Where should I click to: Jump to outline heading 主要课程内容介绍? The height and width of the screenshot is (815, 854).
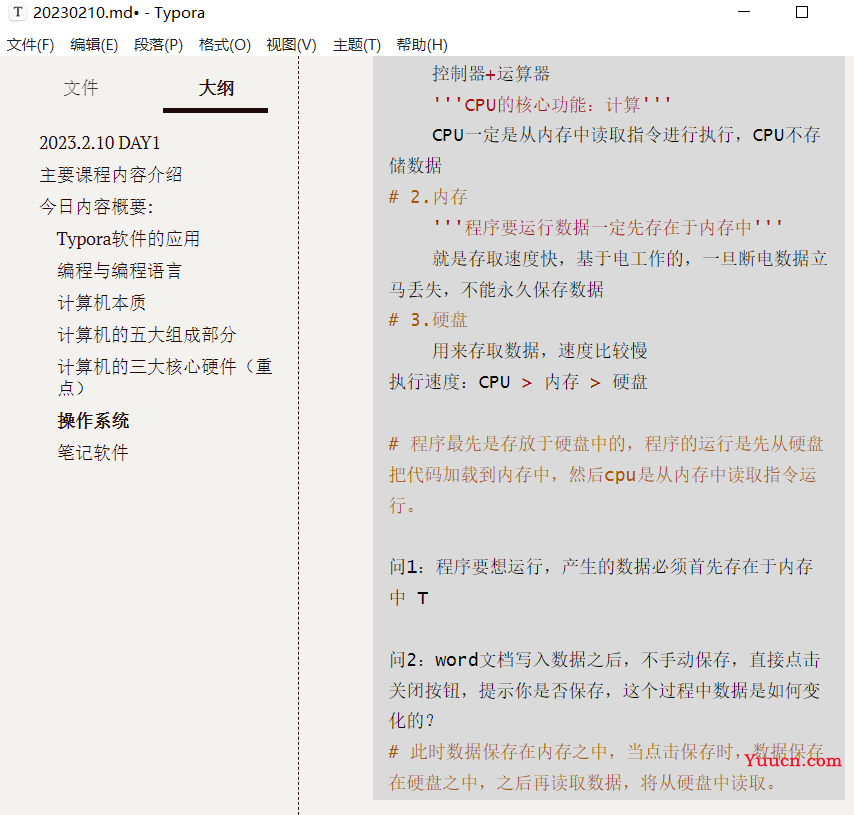tap(111, 175)
